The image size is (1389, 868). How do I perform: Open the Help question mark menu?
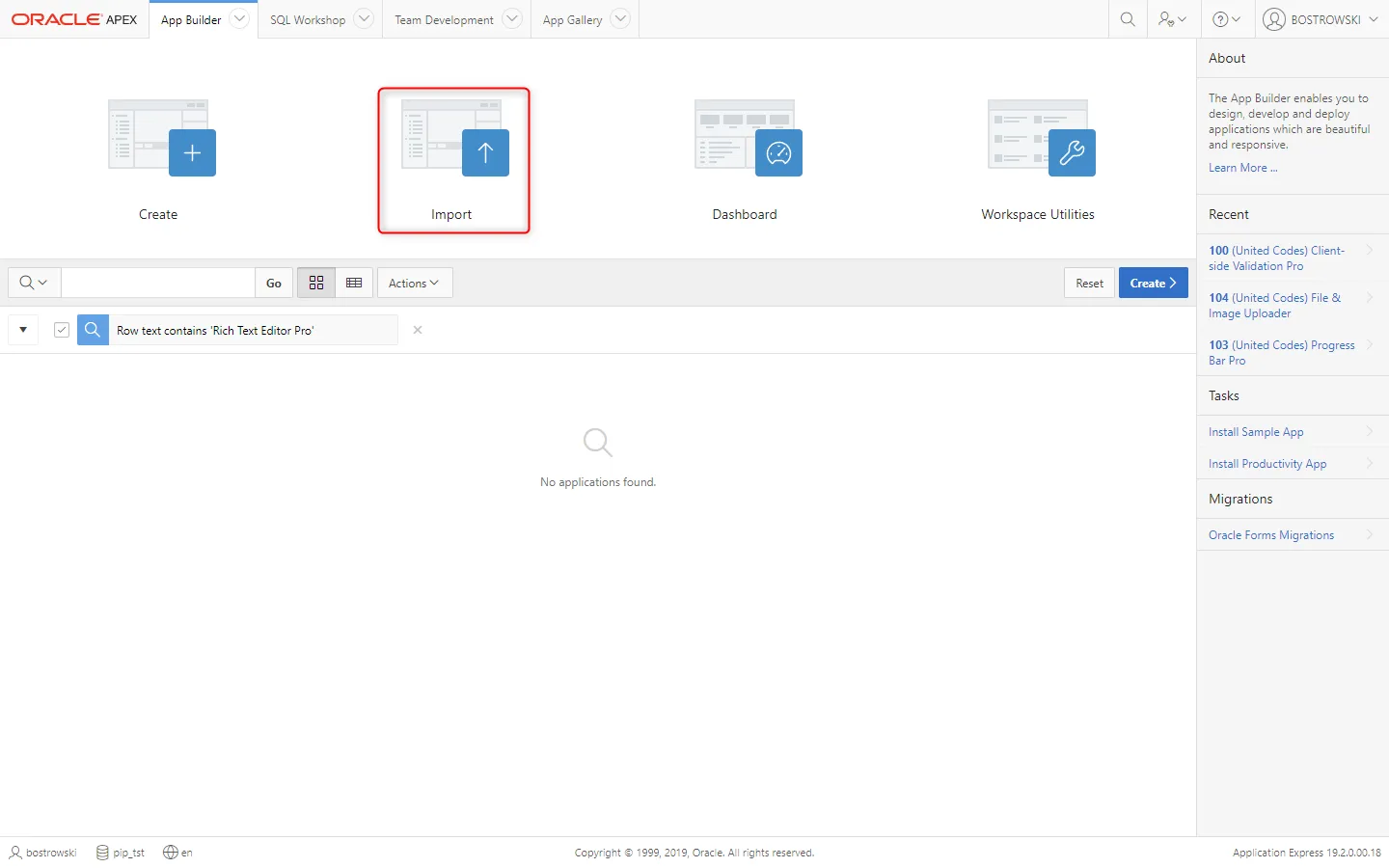1226,19
